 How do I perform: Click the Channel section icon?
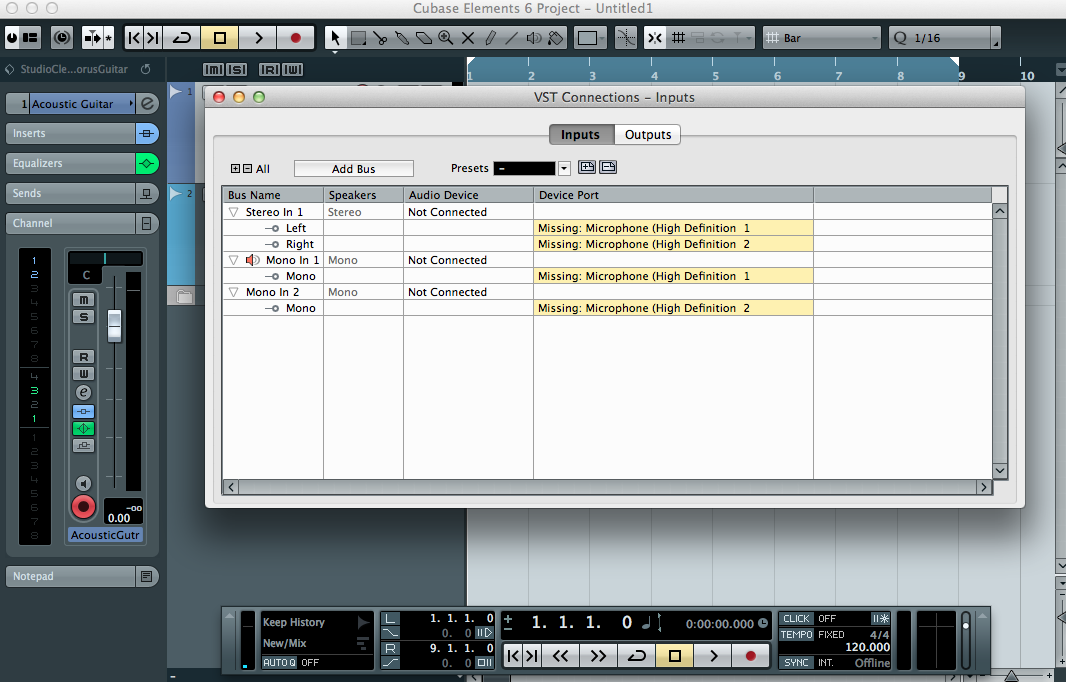[147, 224]
